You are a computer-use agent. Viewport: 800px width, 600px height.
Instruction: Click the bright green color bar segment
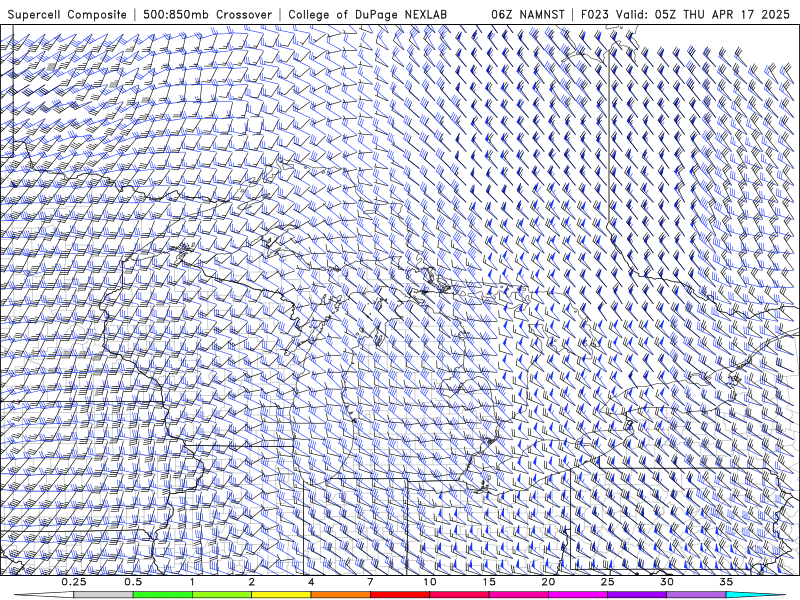click(163, 595)
